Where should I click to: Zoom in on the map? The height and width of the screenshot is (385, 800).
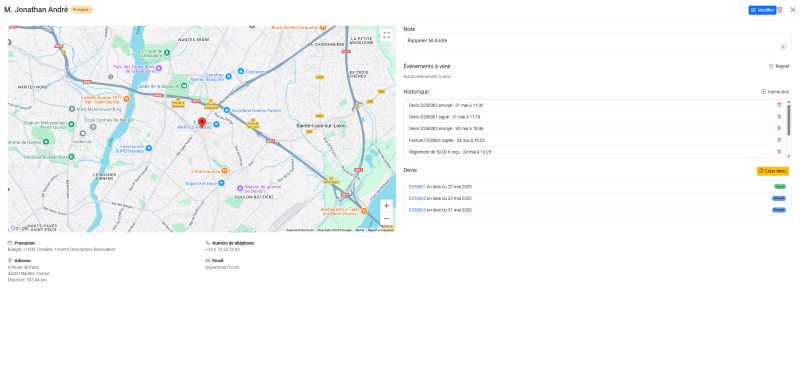pyautogui.click(x=386, y=206)
